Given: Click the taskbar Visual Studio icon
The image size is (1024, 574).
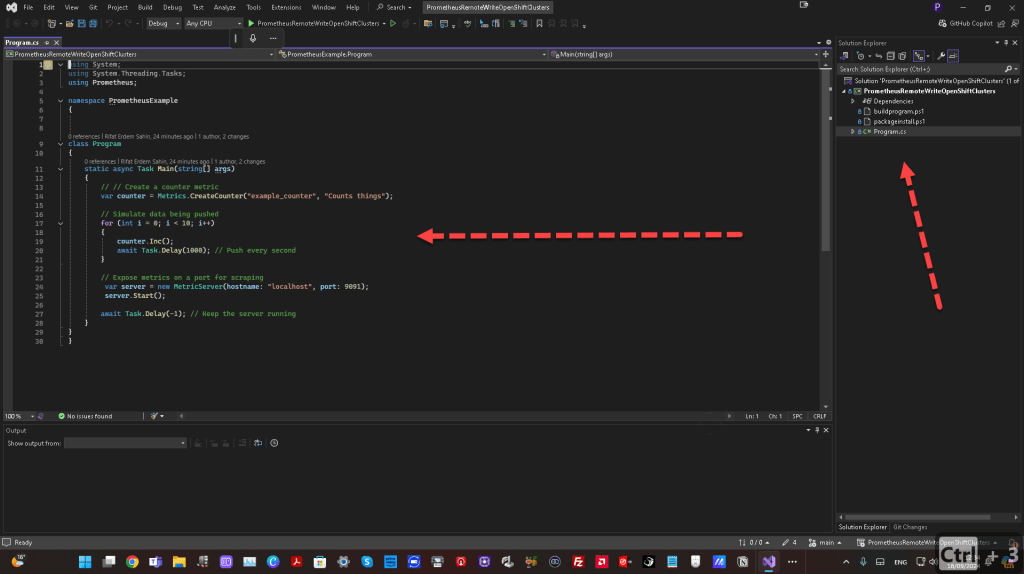Looking at the screenshot, I should [769, 562].
